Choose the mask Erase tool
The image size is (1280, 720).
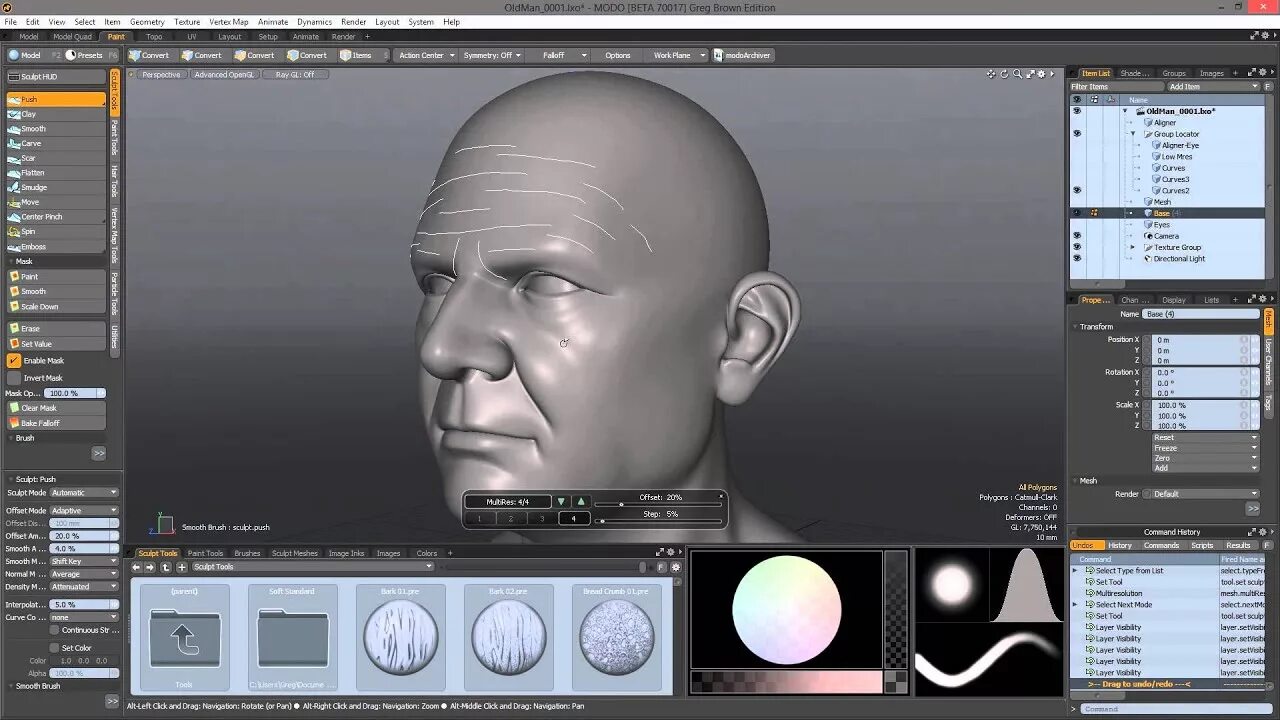coord(56,328)
